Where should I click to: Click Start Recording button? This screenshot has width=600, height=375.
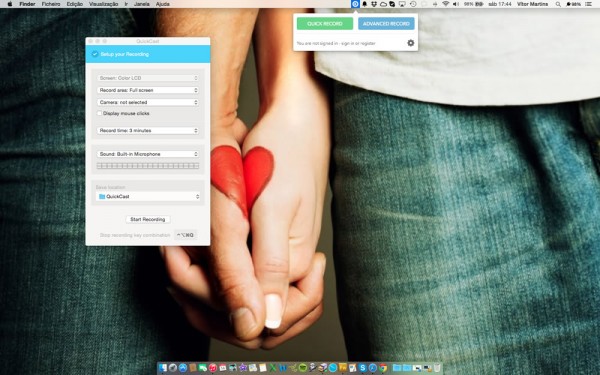pos(148,219)
